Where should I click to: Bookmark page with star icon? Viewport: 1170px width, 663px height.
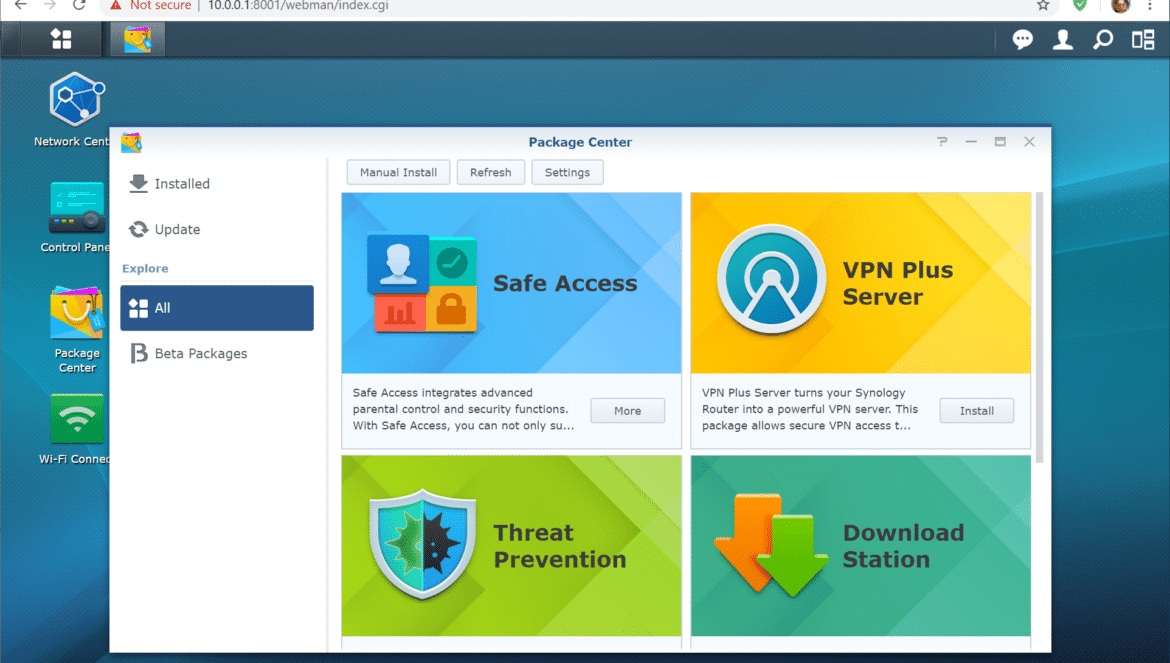pyautogui.click(x=1043, y=6)
